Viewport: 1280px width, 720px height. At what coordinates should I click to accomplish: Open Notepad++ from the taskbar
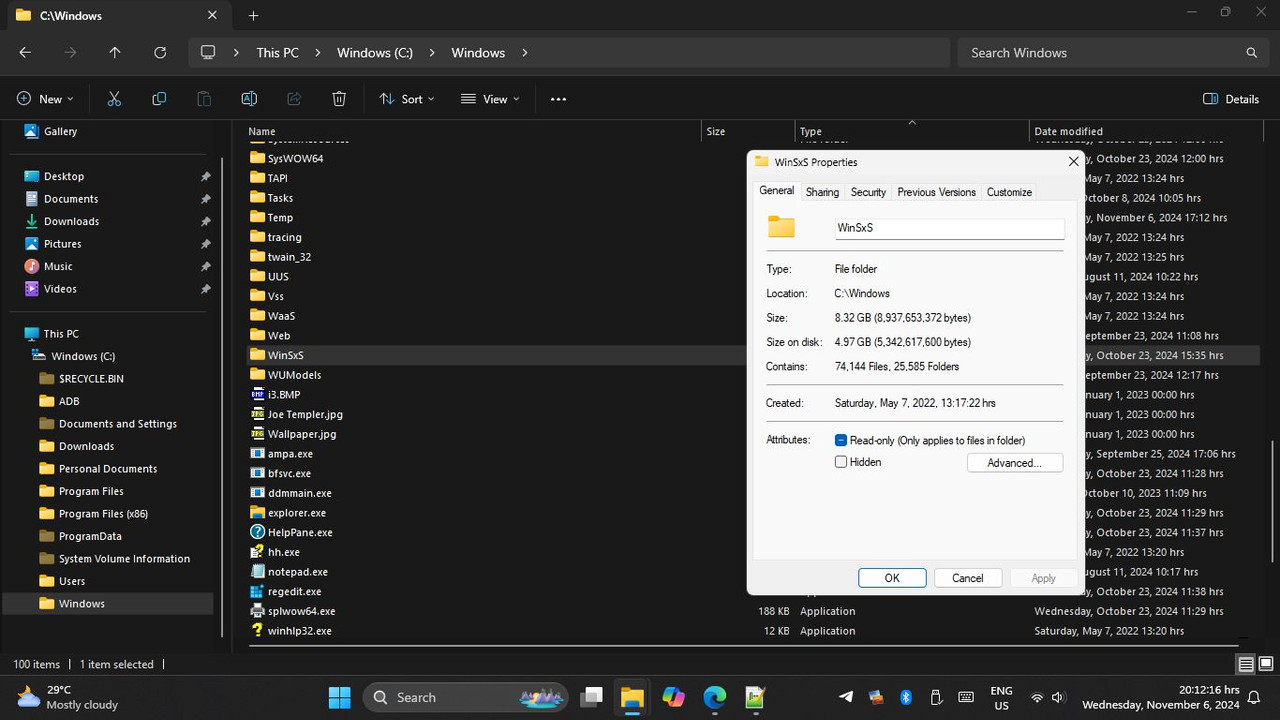(x=755, y=697)
